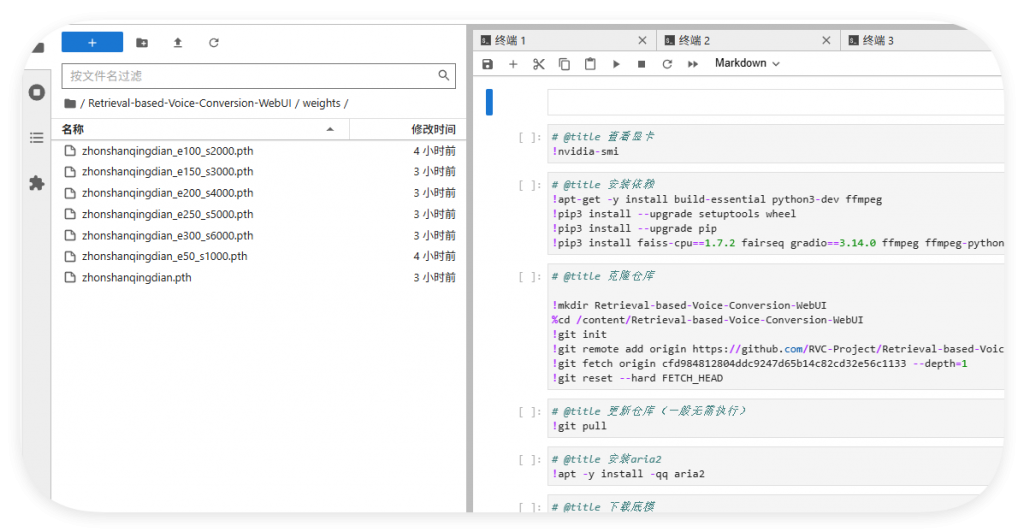Screen dimensions: 1024x532
Task: Open the running terminals and kernels sidebar
Action: click(37, 92)
